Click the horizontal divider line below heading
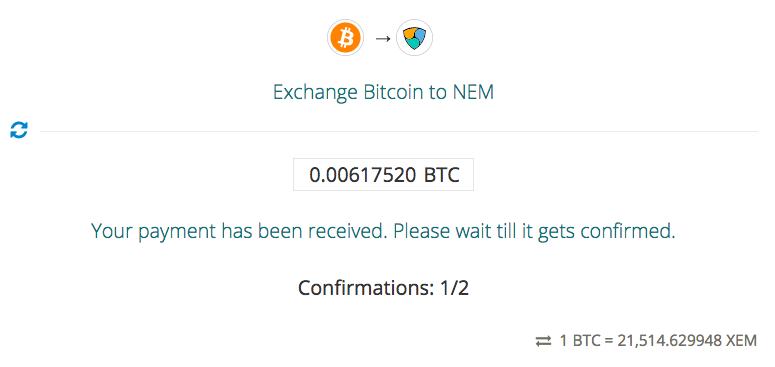 coord(398,131)
